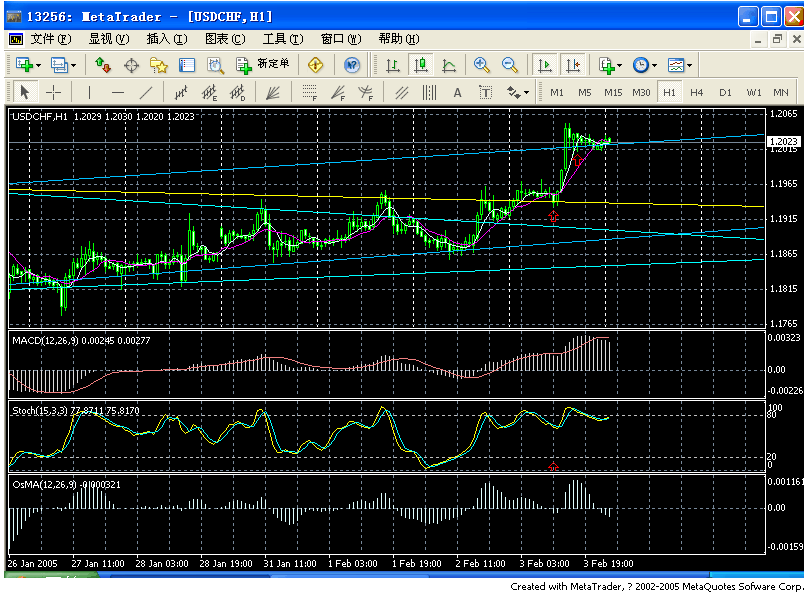Click the Zoom In magnifier icon
The image size is (811, 594).
(482, 65)
